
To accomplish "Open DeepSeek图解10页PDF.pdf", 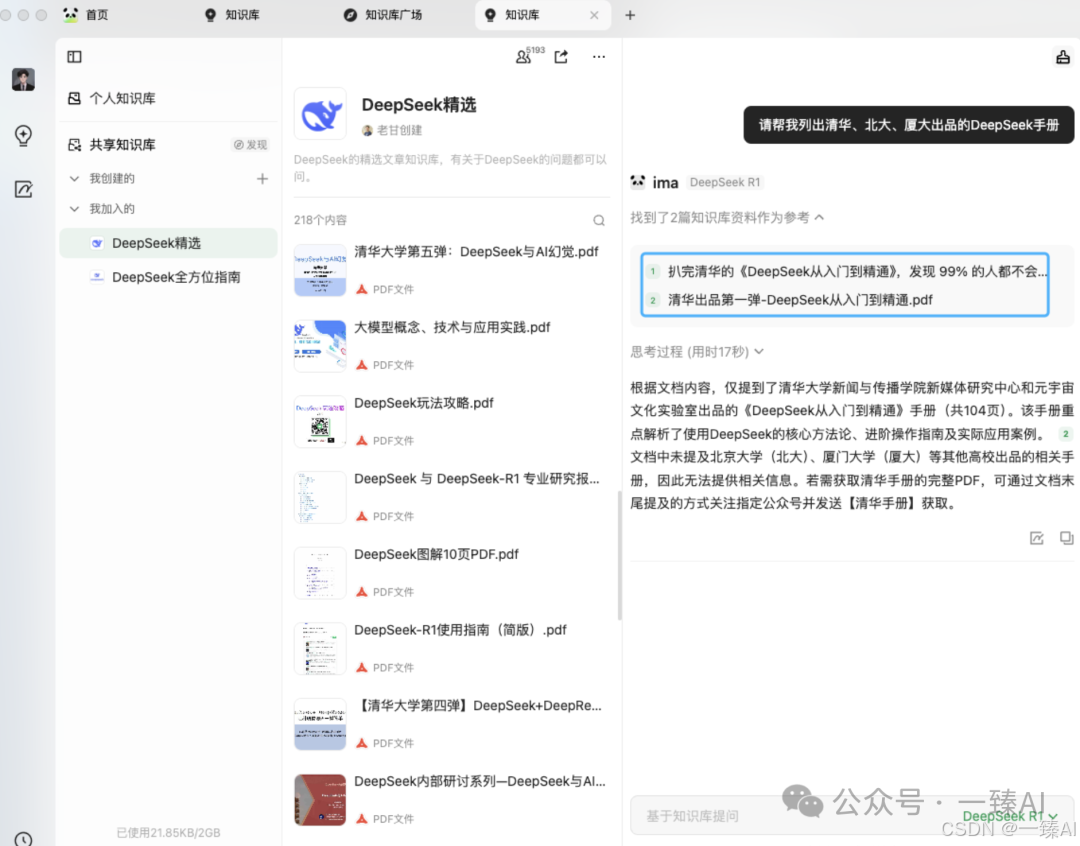I will pos(450,572).
